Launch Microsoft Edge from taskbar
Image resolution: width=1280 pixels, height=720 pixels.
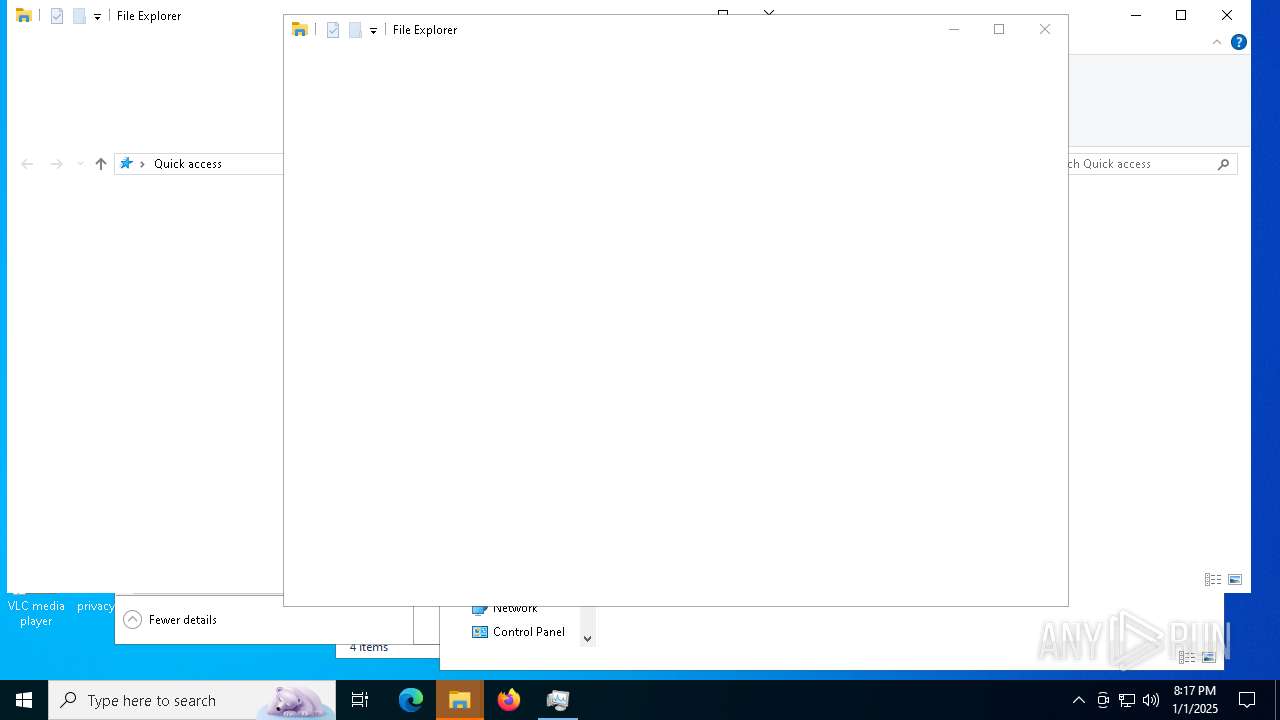point(411,700)
